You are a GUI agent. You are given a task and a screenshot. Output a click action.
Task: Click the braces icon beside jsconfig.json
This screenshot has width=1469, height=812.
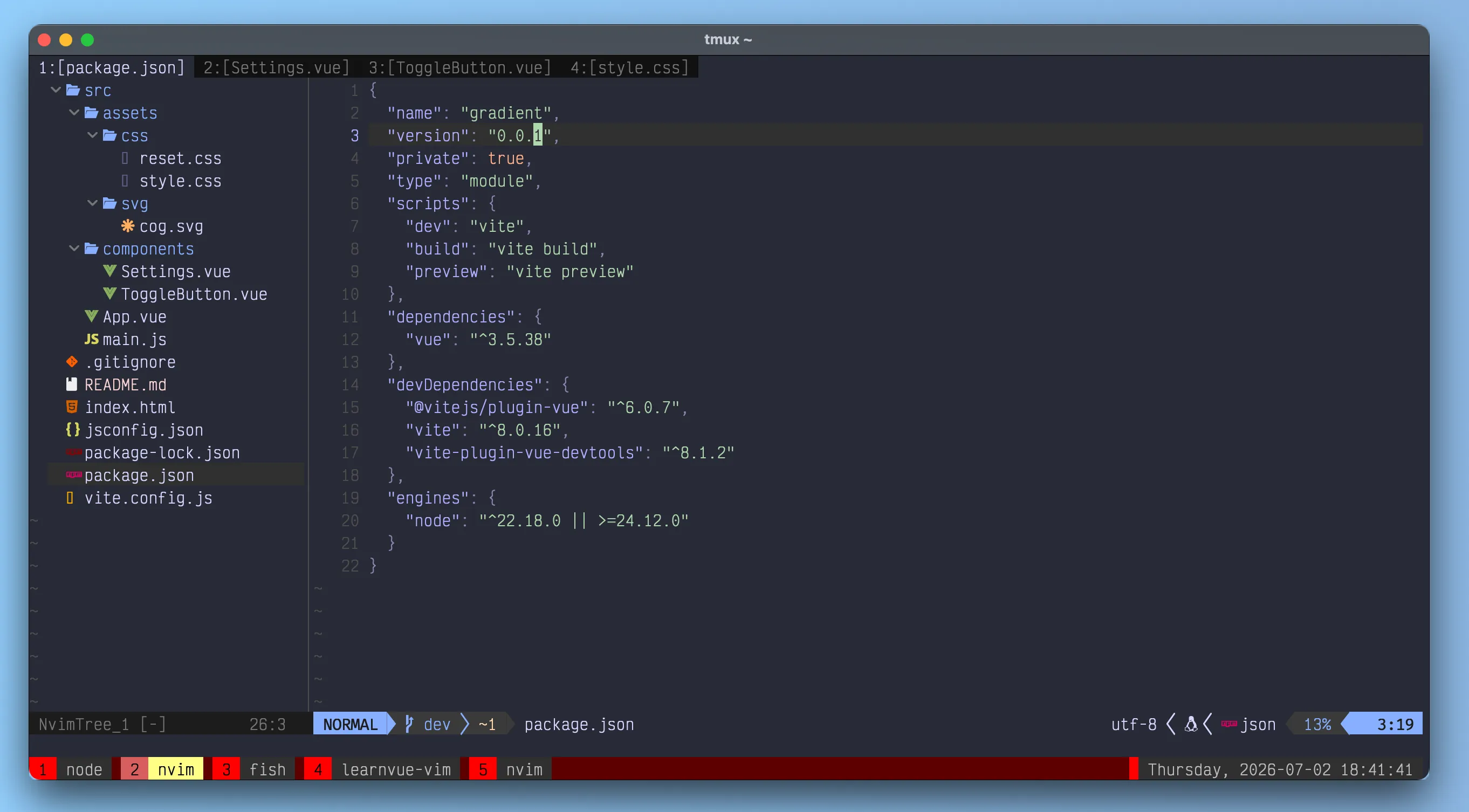point(73,429)
